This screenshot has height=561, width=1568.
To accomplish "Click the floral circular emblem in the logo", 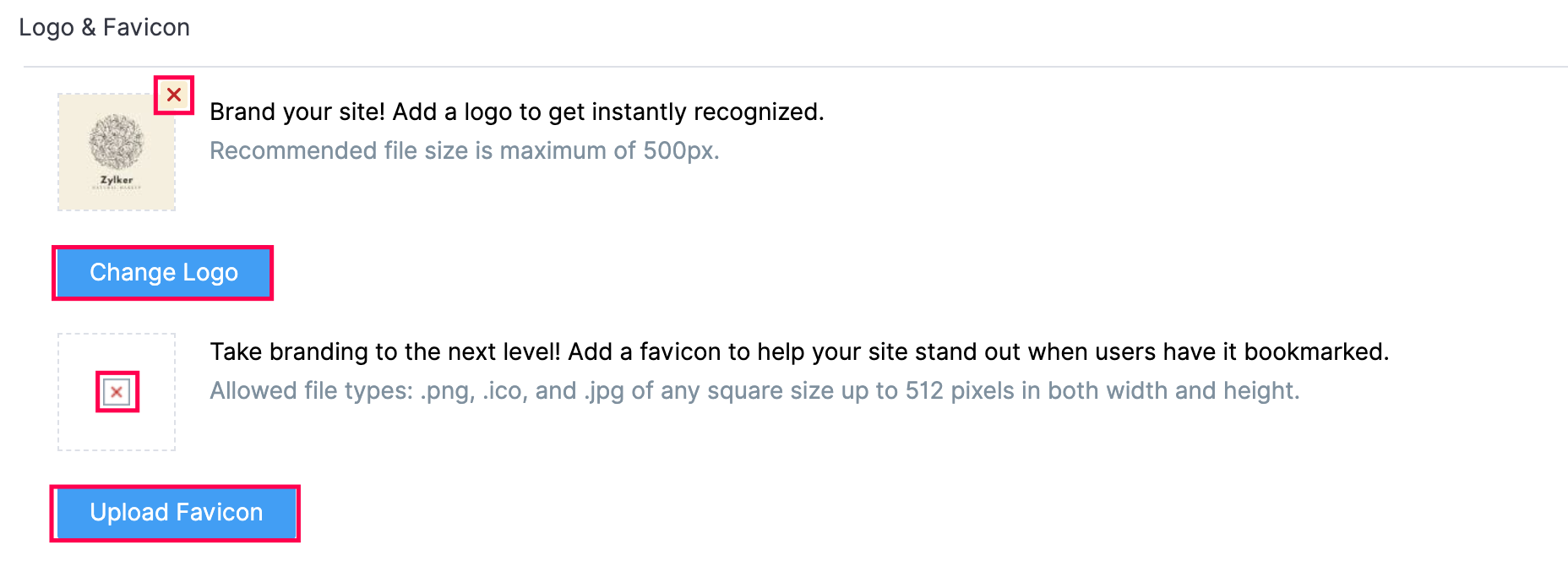I will click(117, 142).
